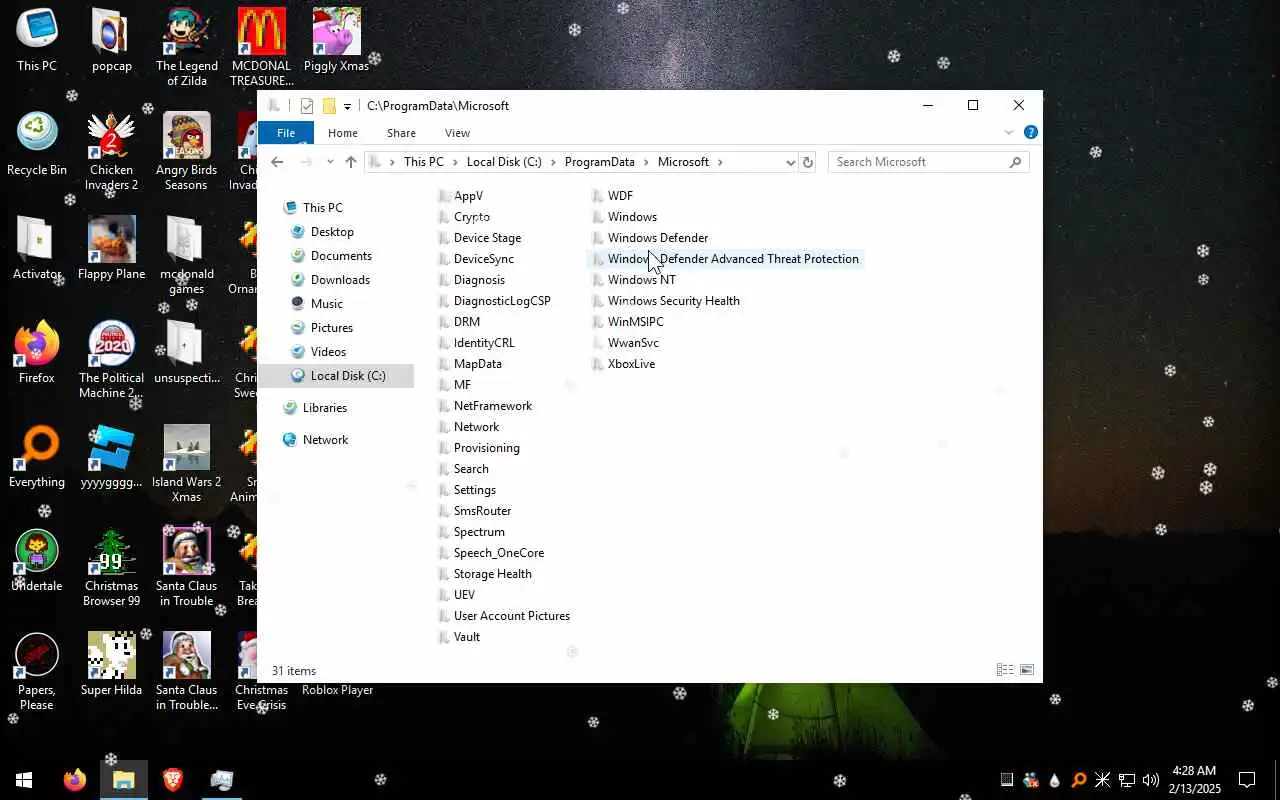Click ProgramData in the address breadcrumb

coord(599,162)
